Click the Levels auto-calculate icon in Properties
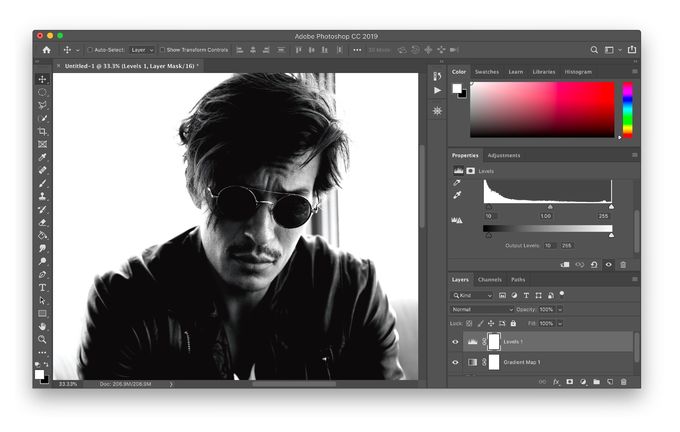Image resolution: width=680 pixels, height=432 pixels. point(457,220)
